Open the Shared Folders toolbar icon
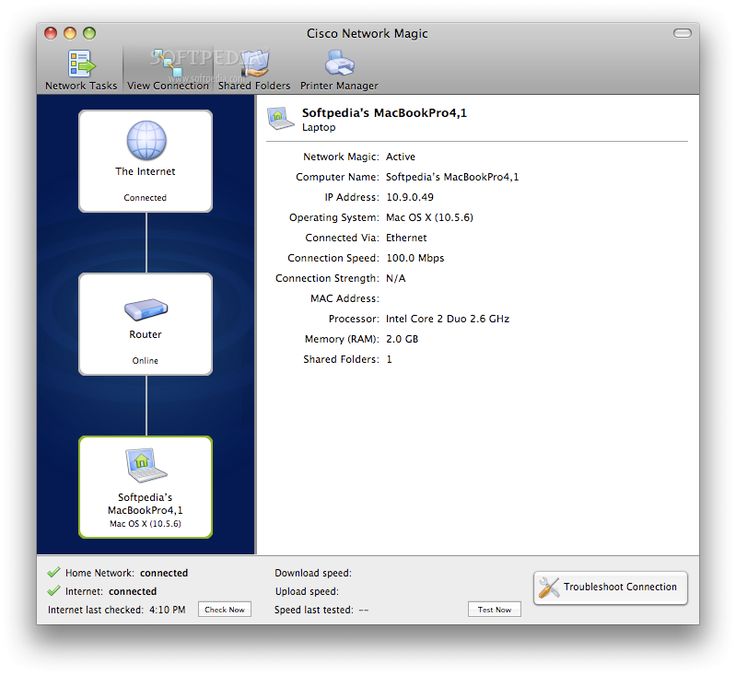Screen dimensions: 736x675 pos(254,64)
